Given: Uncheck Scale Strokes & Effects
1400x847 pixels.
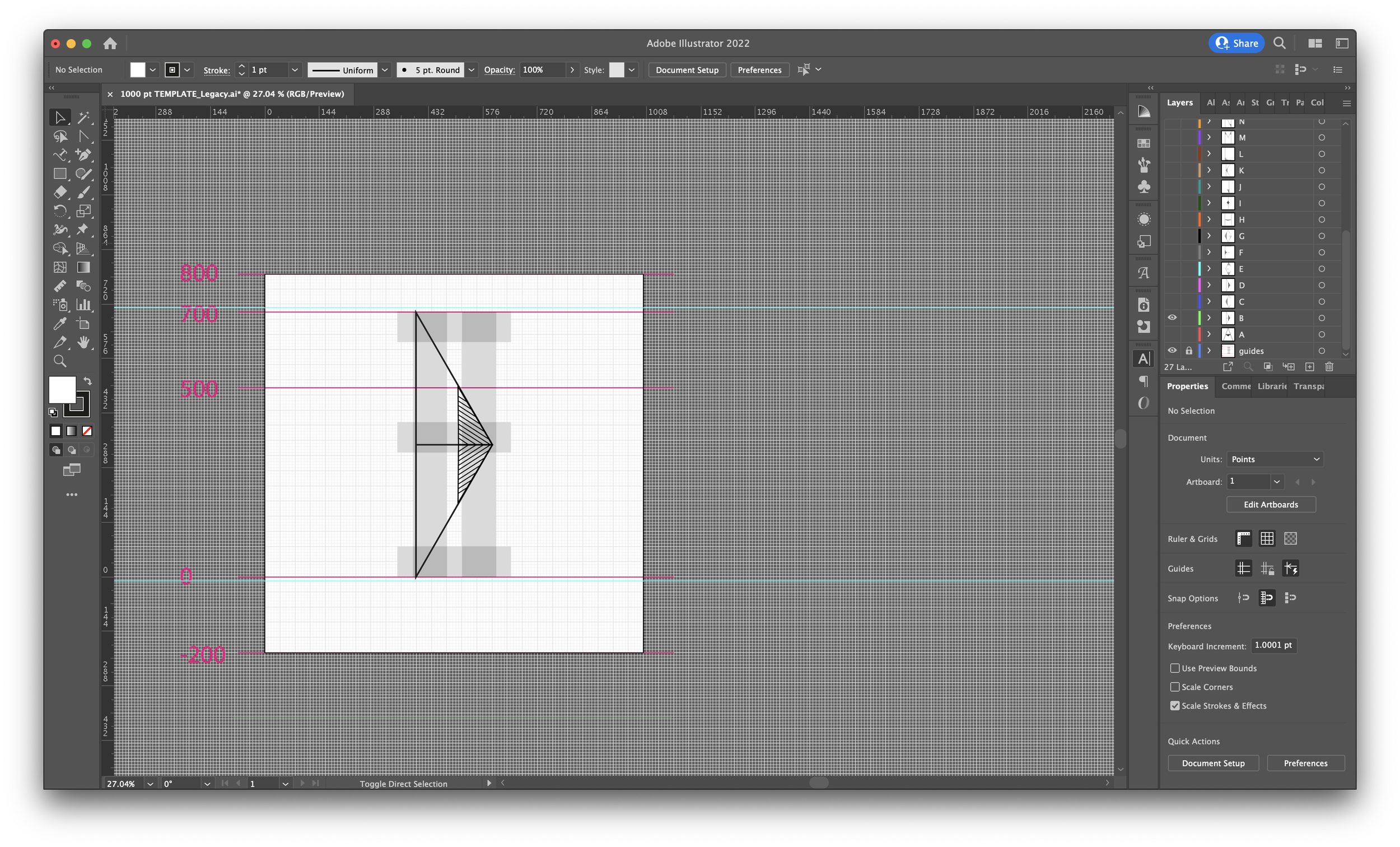Looking at the screenshot, I should pos(1174,705).
